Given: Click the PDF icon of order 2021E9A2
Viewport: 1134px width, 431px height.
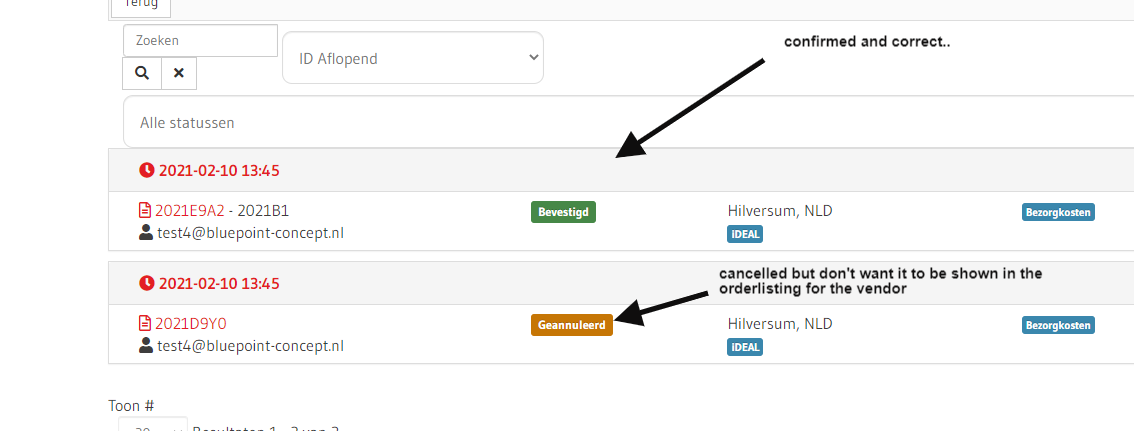Looking at the screenshot, I should point(144,211).
